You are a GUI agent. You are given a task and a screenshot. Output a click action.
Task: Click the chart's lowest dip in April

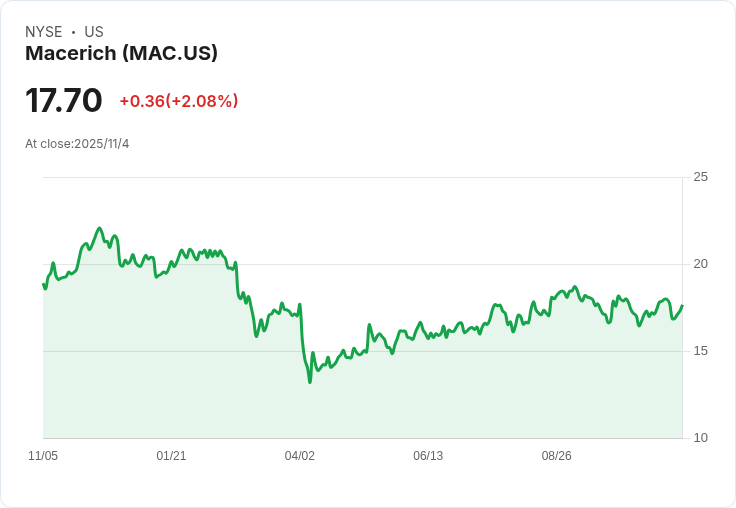coord(310,381)
